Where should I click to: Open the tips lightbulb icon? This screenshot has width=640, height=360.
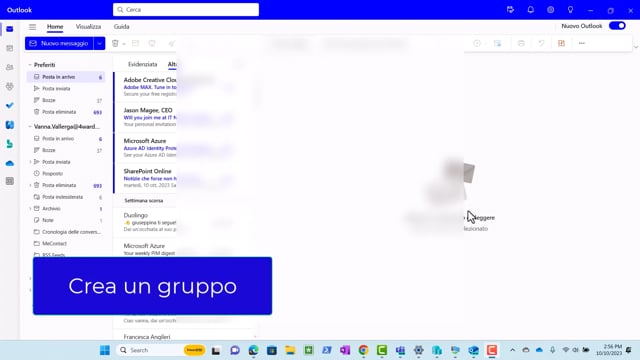570,10
